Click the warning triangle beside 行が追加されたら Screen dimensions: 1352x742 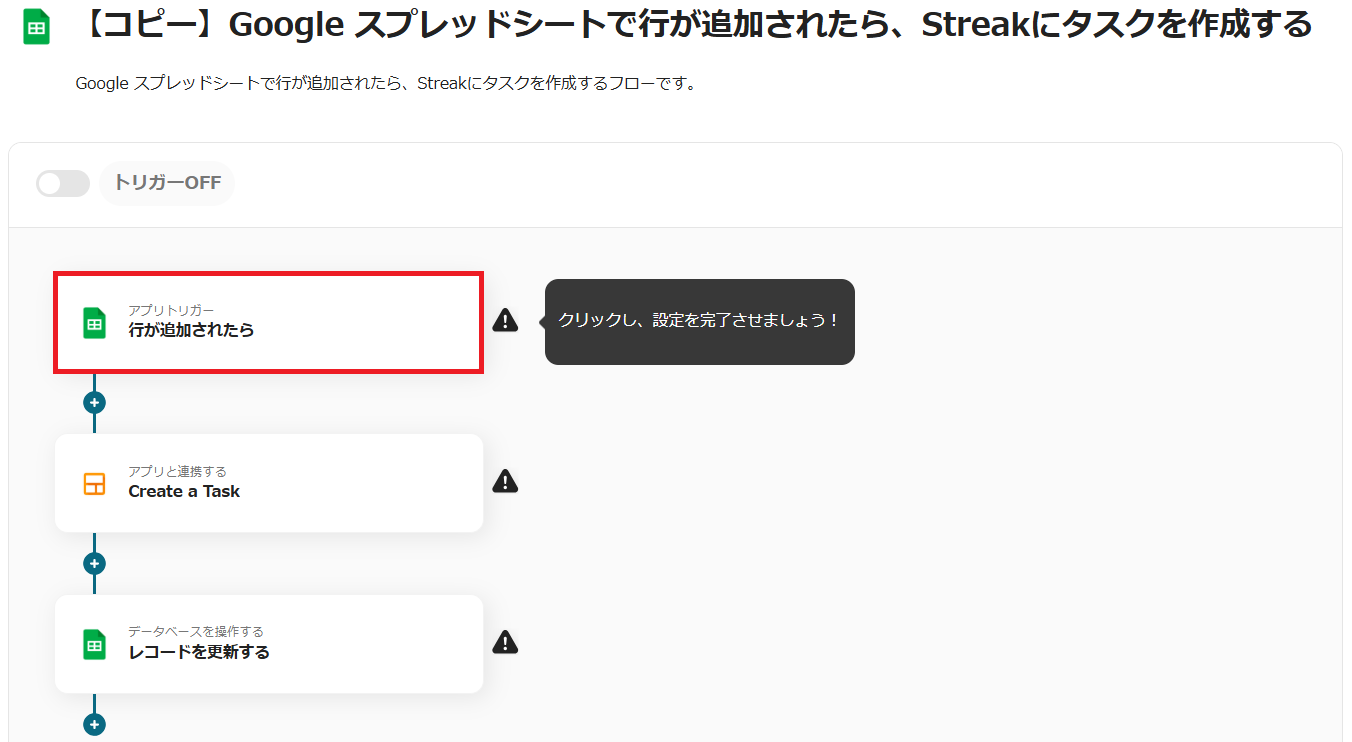pos(505,320)
